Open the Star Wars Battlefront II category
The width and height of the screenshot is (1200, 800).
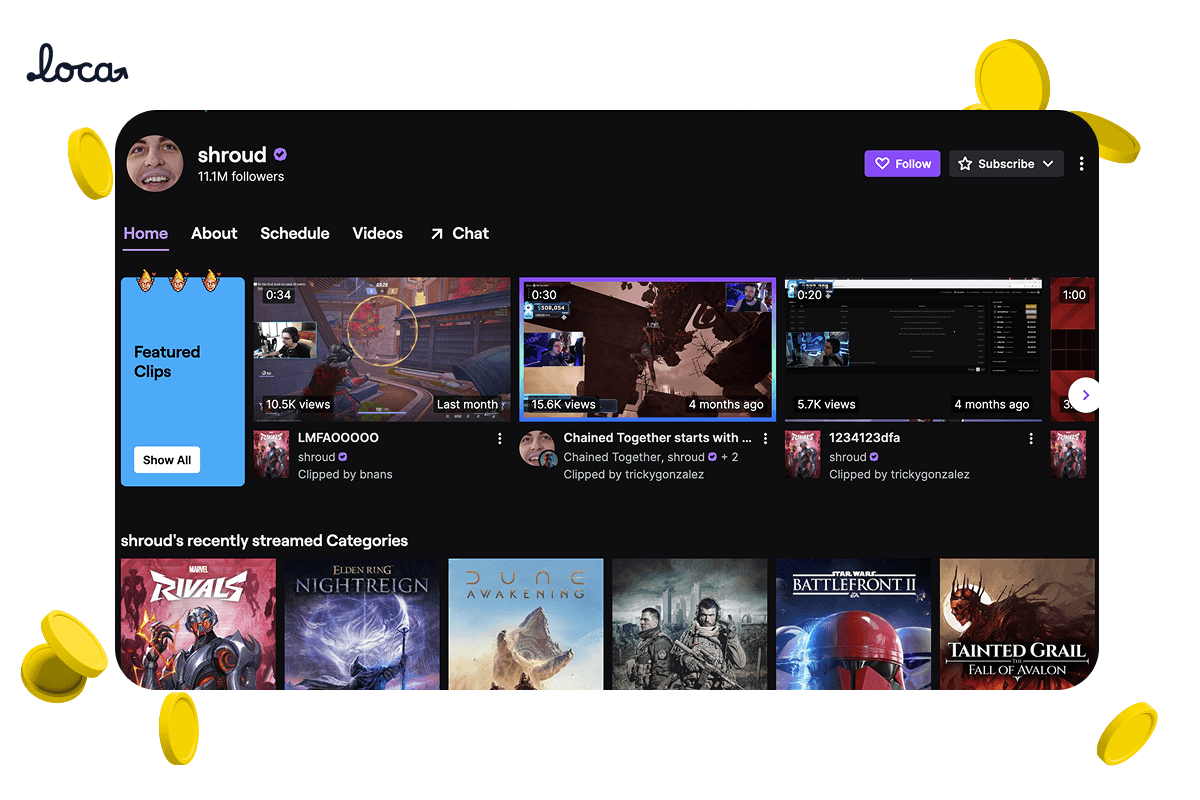[x=854, y=624]
